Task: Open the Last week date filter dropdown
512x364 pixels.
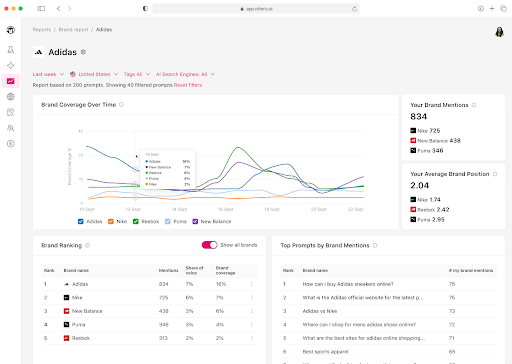Action: (x=48, y=74)
